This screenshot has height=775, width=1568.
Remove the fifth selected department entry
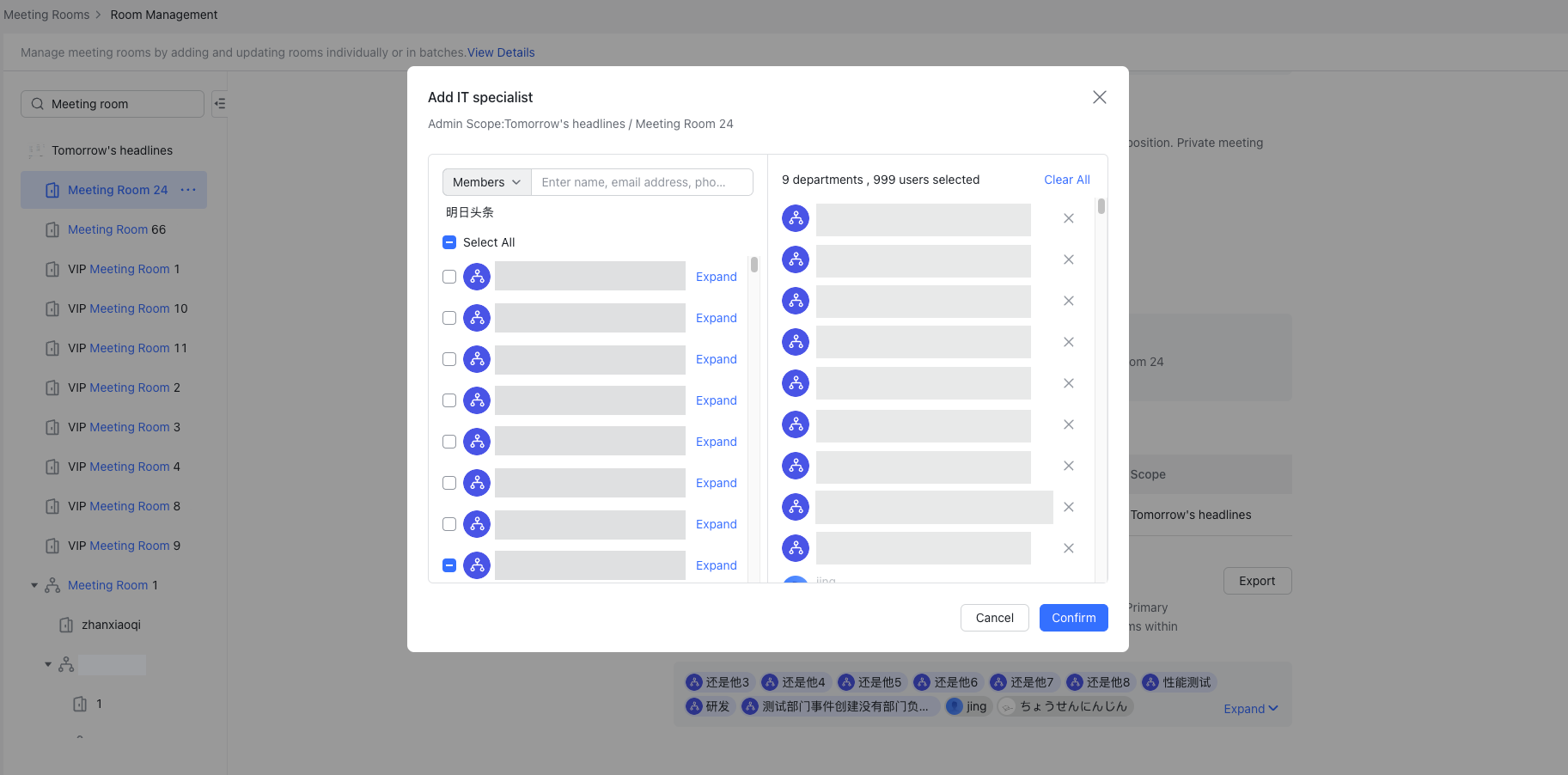coord(1068,383)
